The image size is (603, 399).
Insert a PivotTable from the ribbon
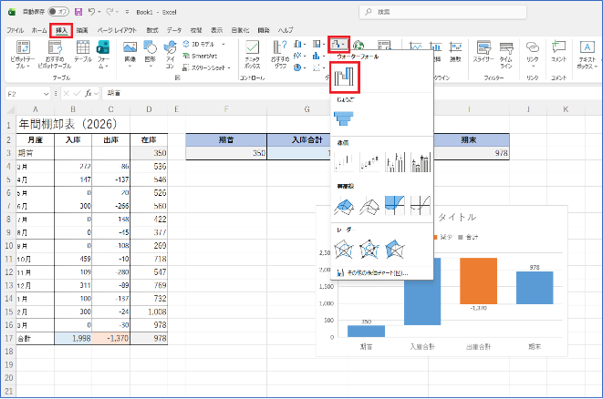pyautogui.click(x=22, y=55)
